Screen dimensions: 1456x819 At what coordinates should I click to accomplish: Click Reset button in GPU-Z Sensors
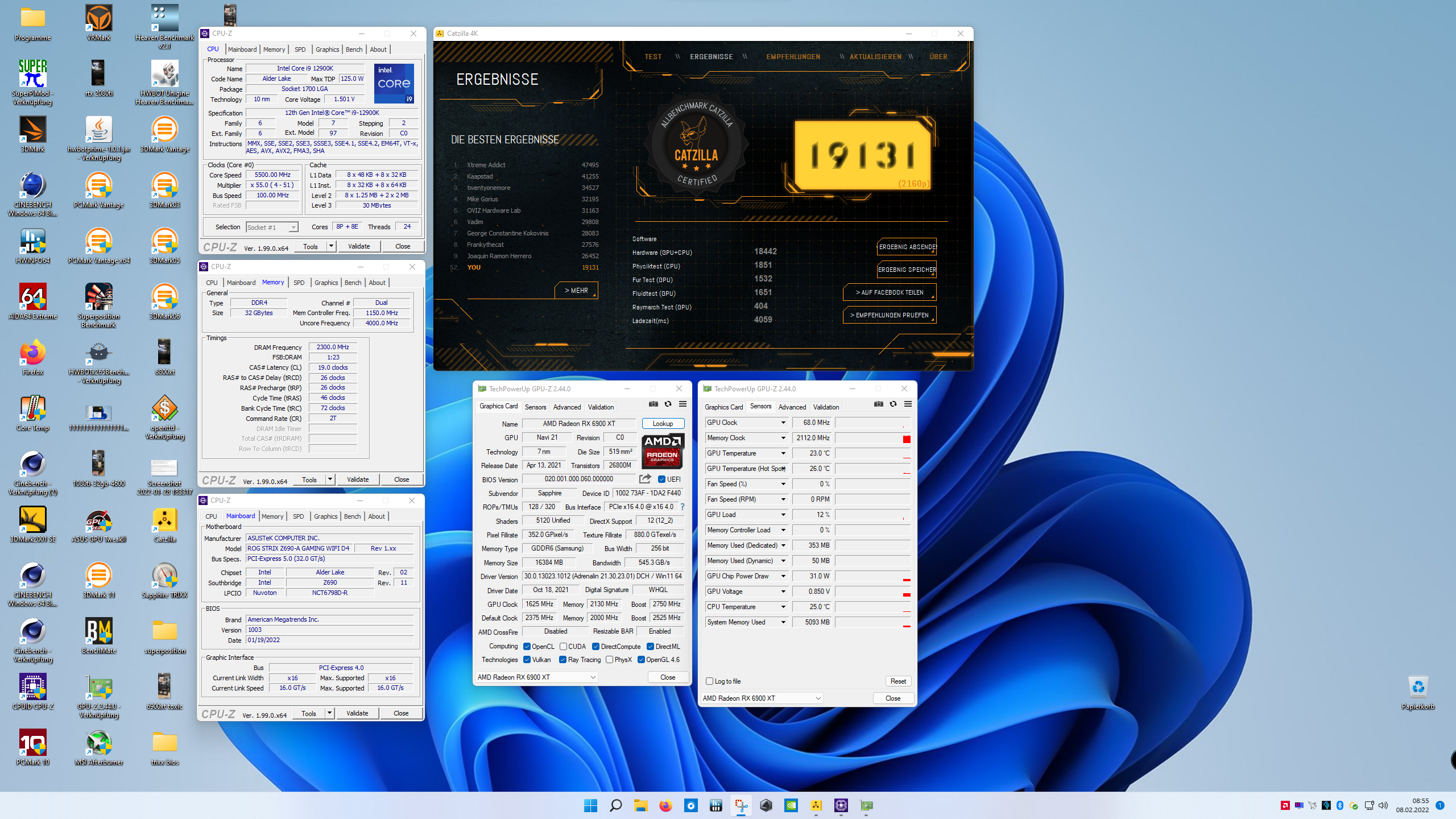(x=898, y=681)
